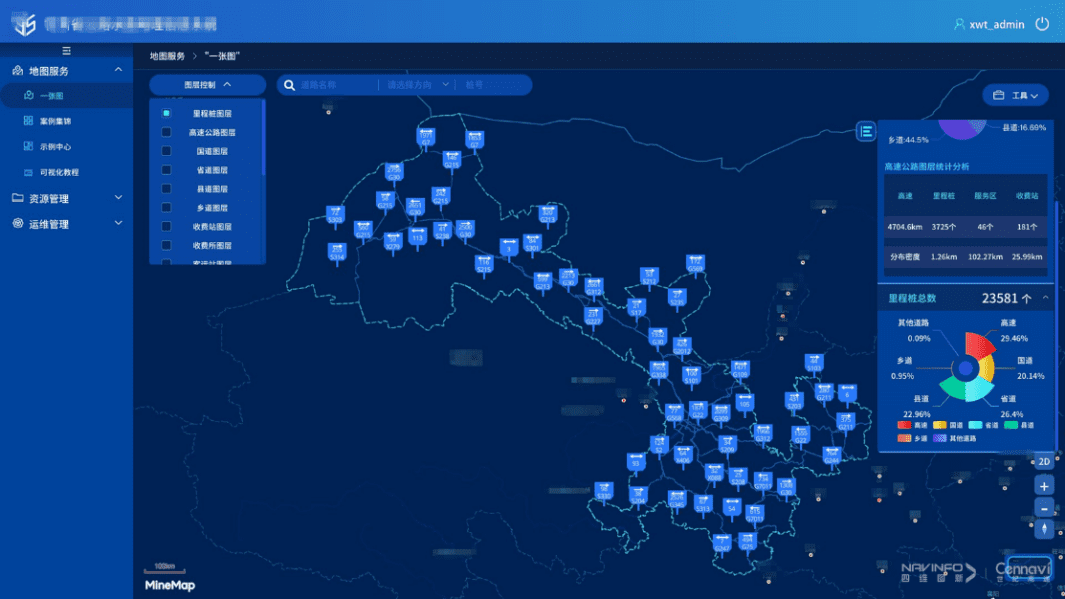Click the hamburger icon to collapse sidebar
Viewport: 1065px width, 599px height.
pyautogui.click(x=66, y=51)
